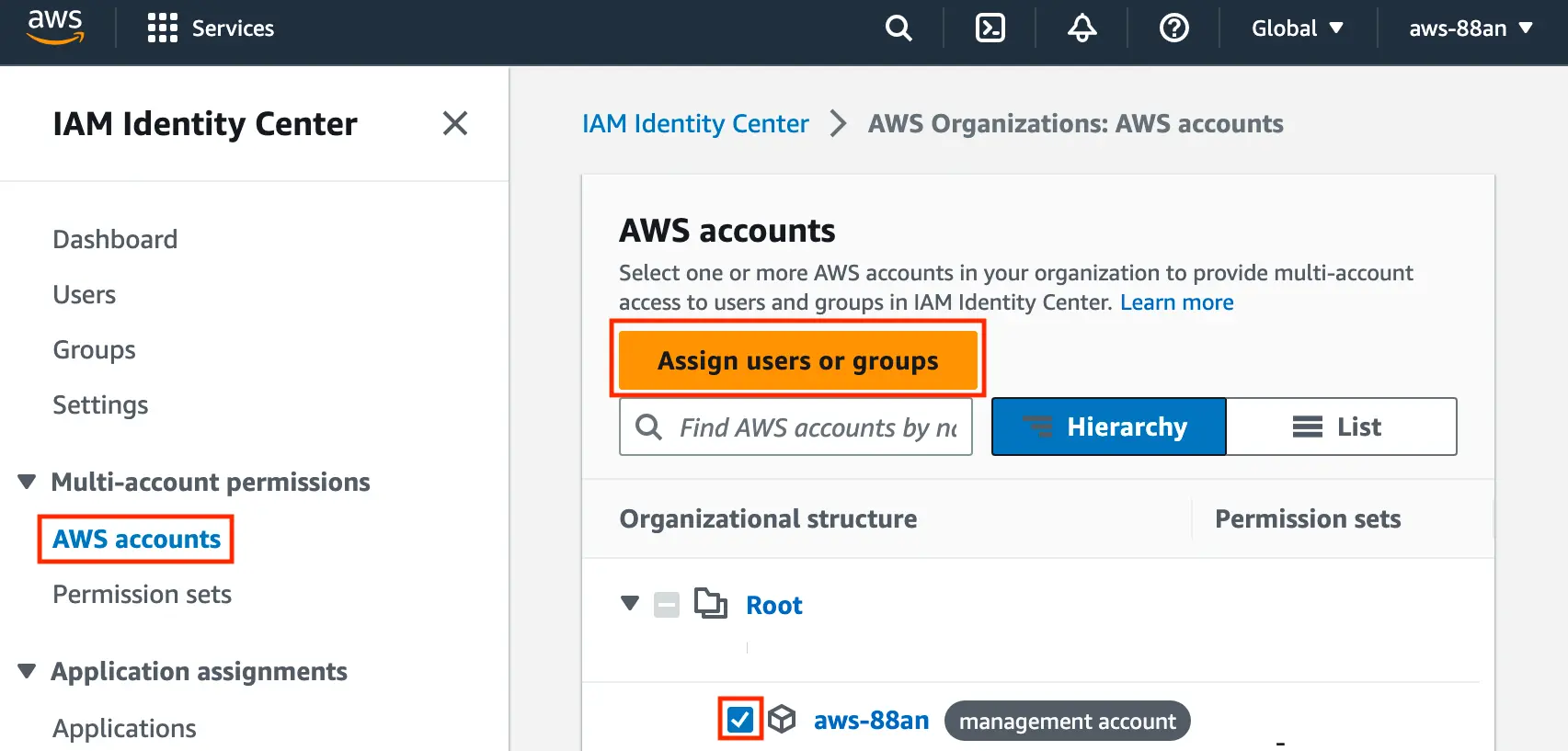This screenshot has width=1568, height=751.
Task: Open the notifications bell
Action: (x=1082, y=28)
